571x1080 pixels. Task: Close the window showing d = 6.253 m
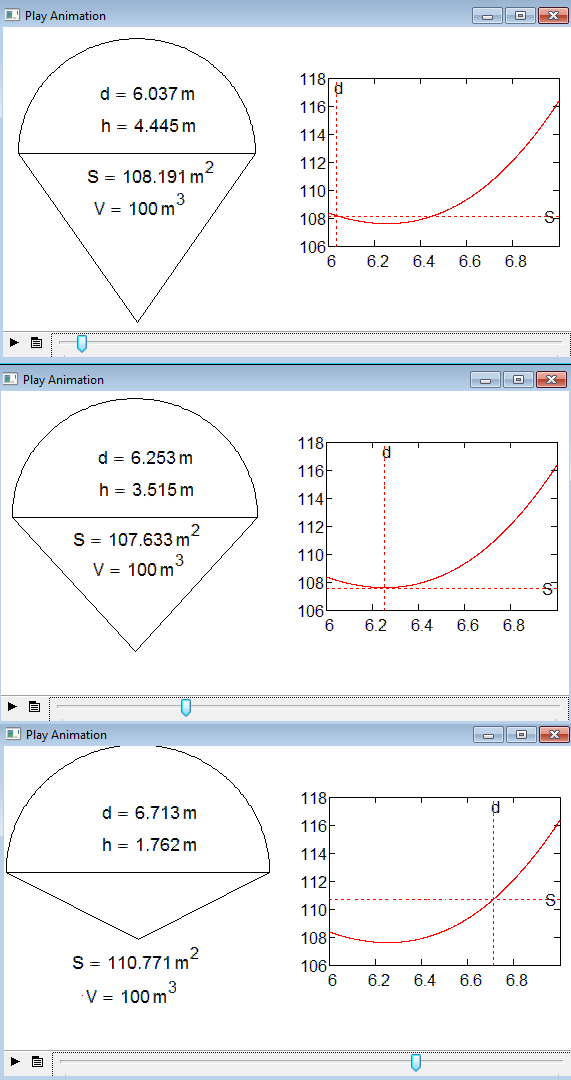(552, 380)
